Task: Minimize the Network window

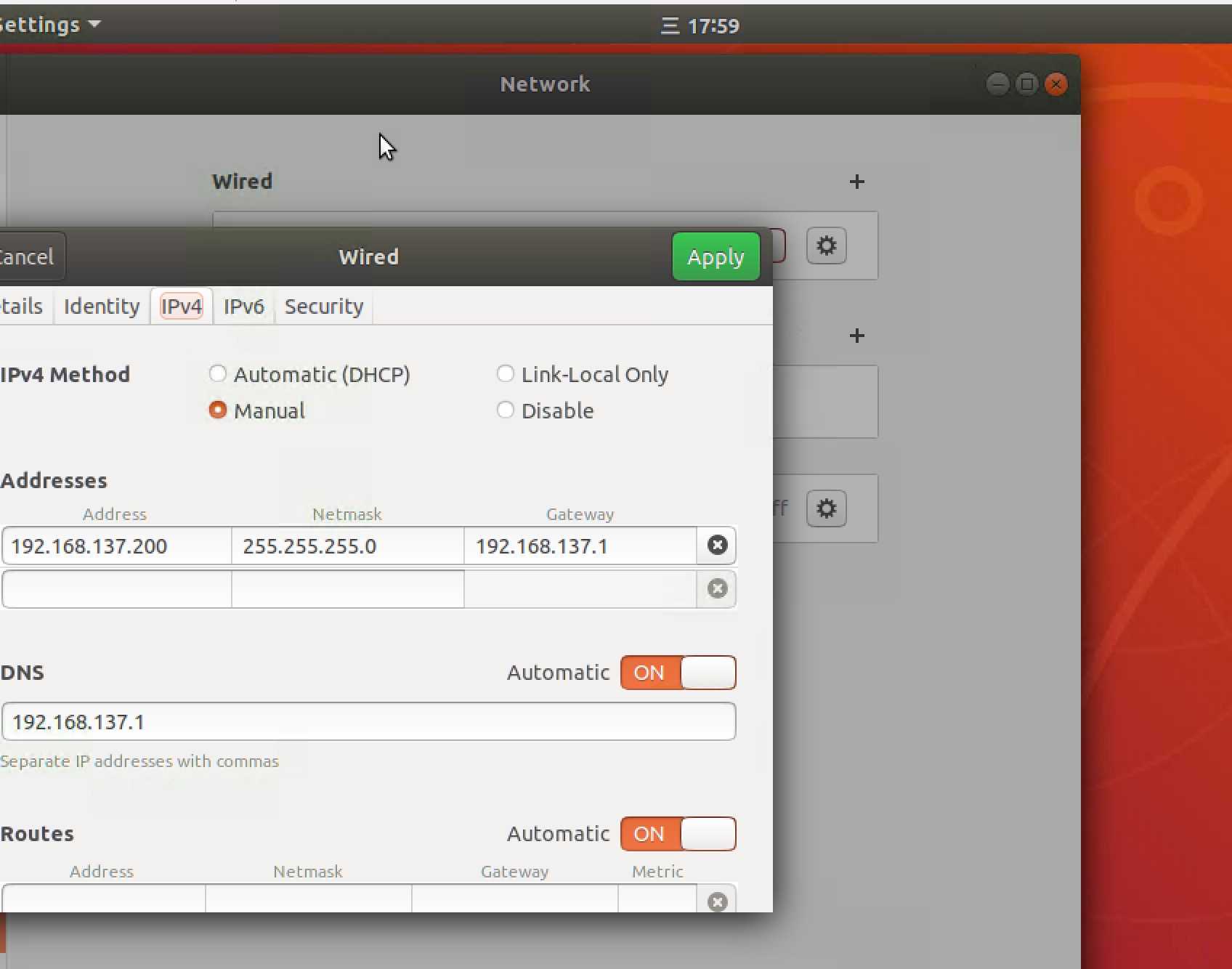Action: click(x=997, y=84)
